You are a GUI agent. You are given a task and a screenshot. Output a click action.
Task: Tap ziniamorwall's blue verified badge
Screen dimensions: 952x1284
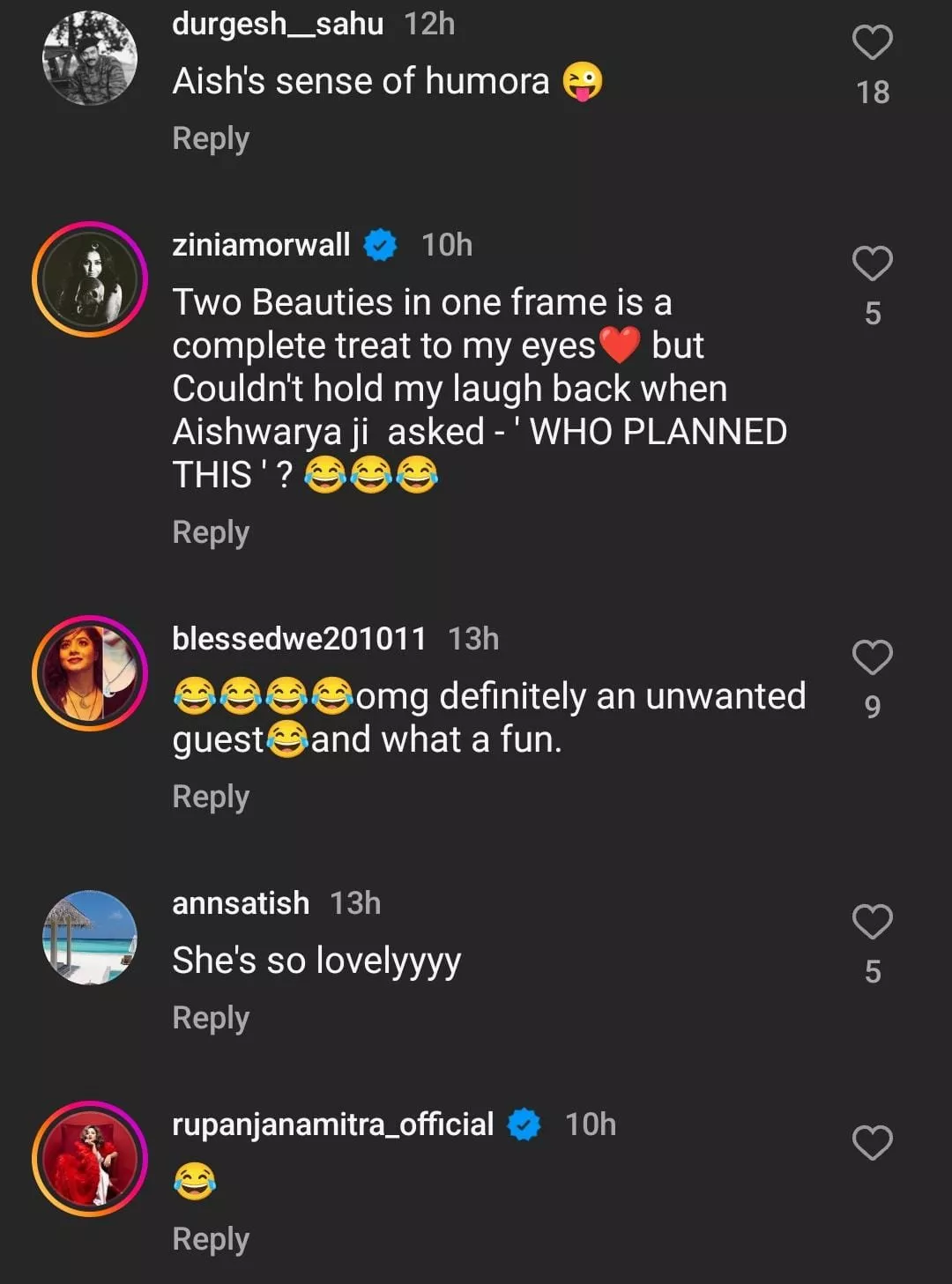click(x=380, y=245)
